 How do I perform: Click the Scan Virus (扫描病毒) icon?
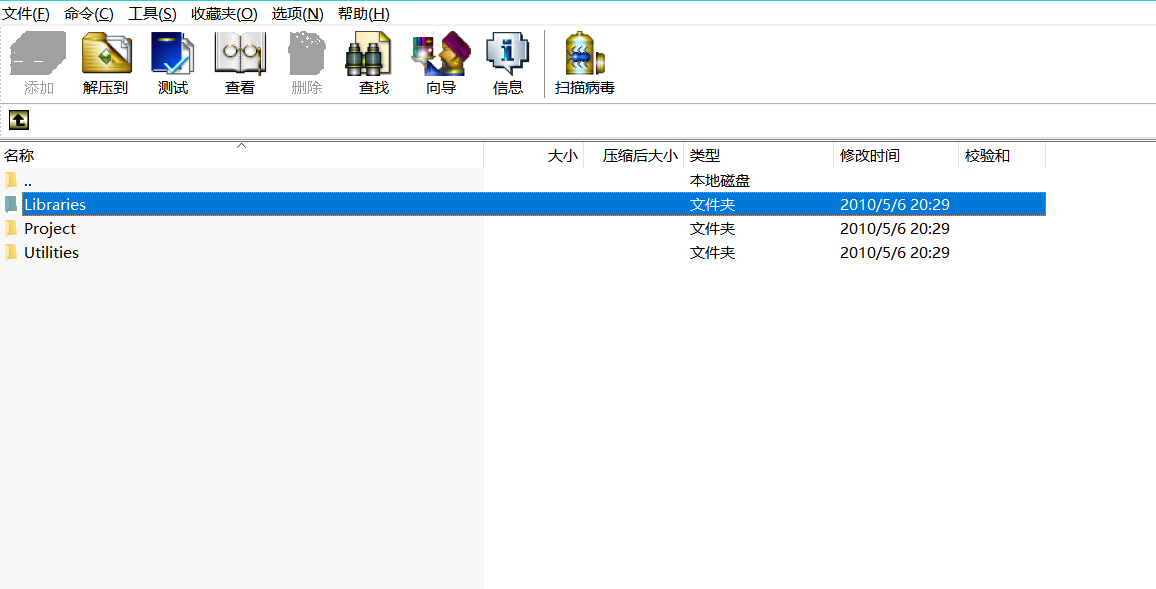(584, 53)
